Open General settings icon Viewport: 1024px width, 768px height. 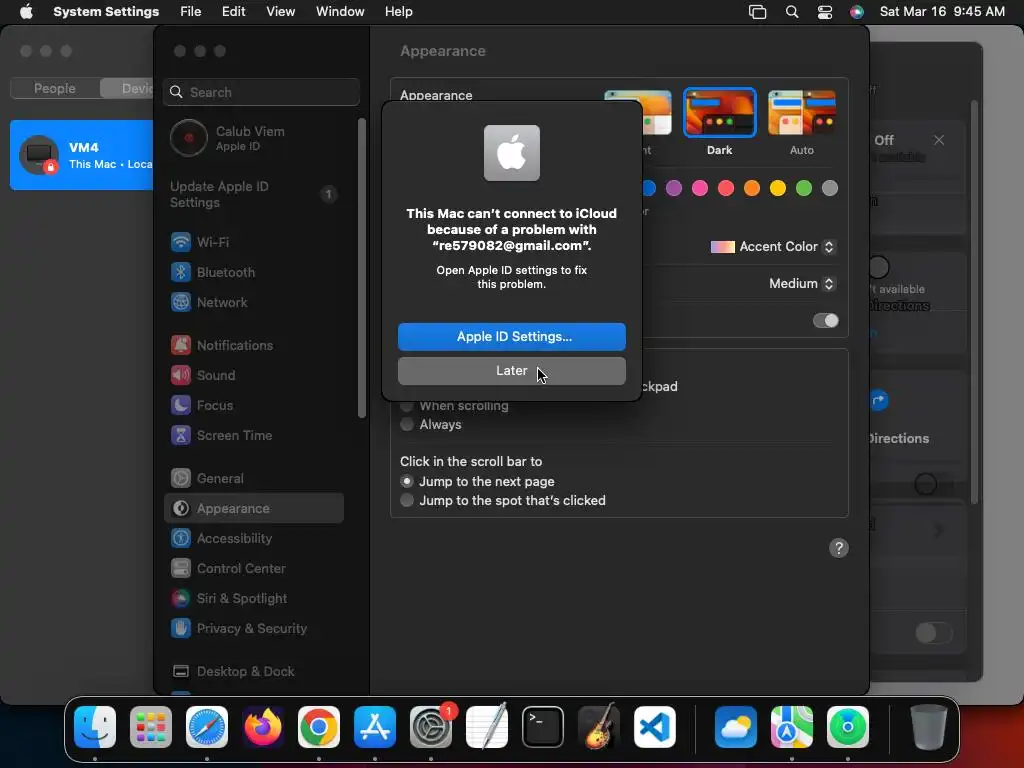click(x=181, y=479)
